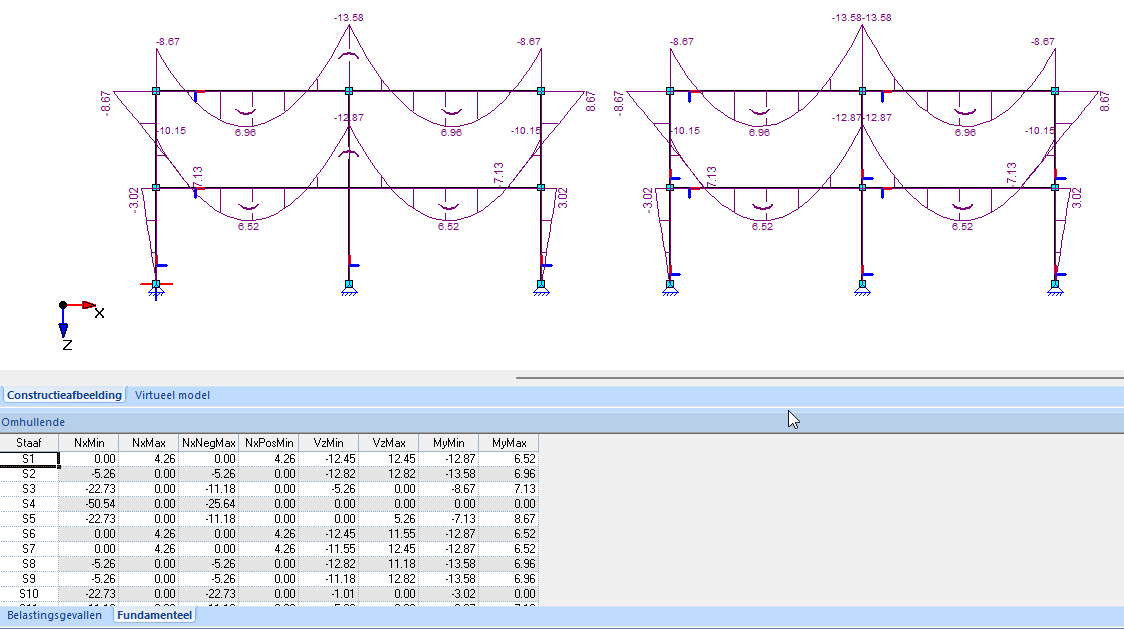Select the NxPosMin column header
The image size is (1124, 629).
269,443
